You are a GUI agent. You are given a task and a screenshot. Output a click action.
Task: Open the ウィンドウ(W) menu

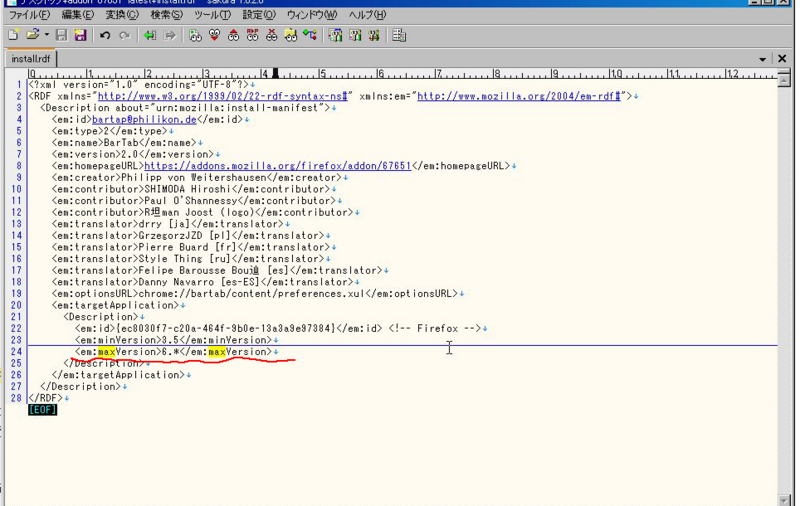point(312,15)
